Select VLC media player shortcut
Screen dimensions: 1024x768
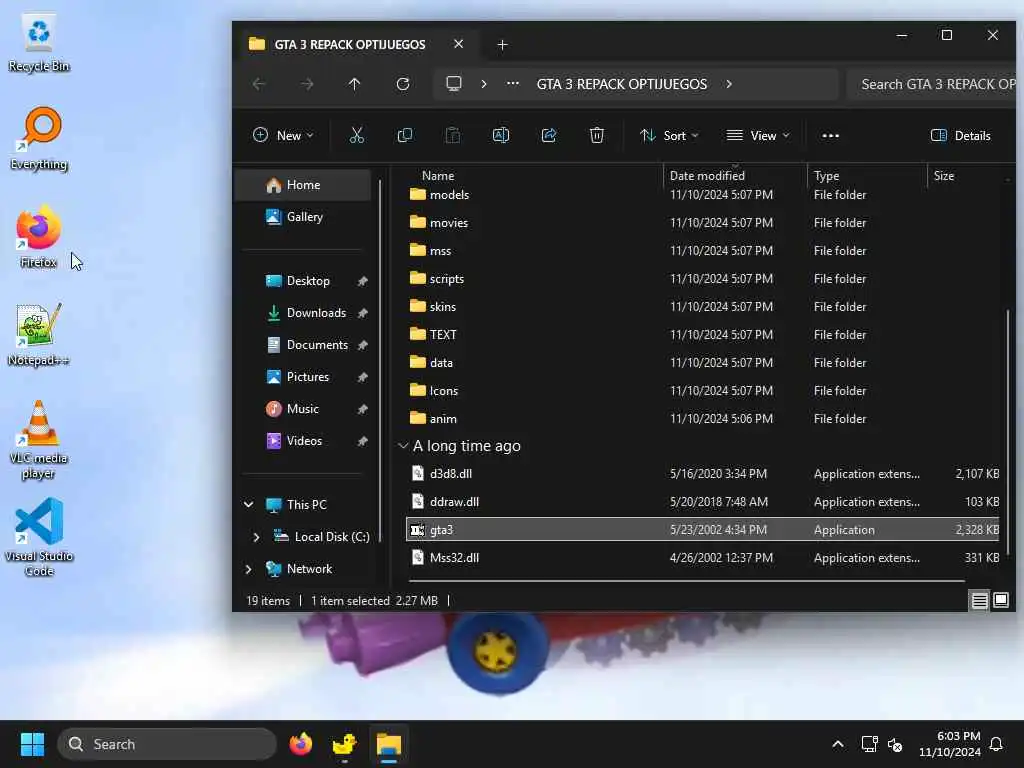39,440
